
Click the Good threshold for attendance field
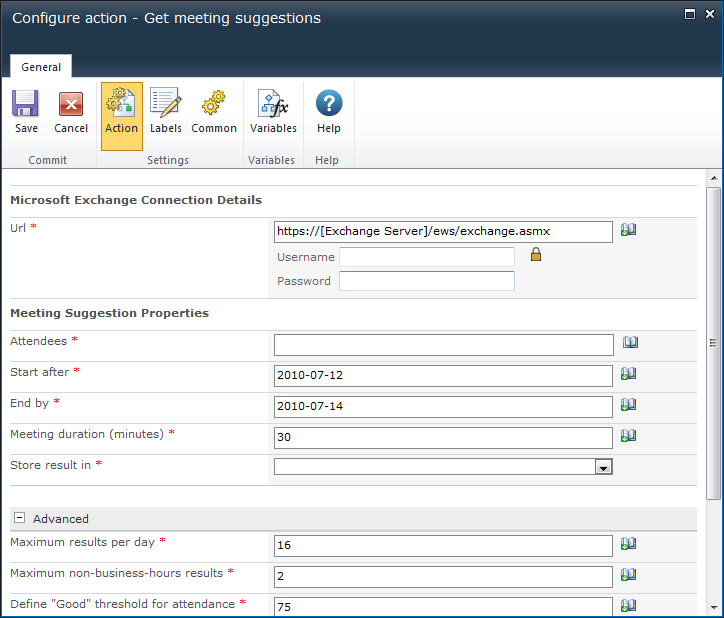pyautogui.click(x=443, y=607)
